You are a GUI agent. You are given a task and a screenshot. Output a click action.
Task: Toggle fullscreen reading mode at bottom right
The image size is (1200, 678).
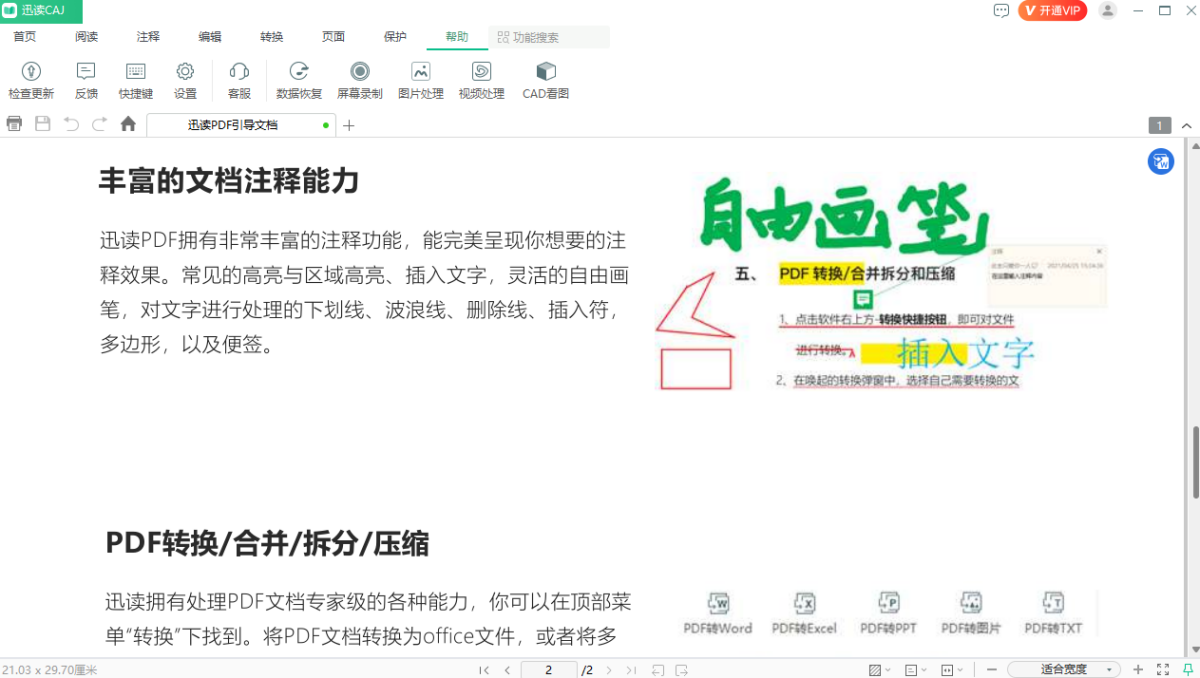1162,669
